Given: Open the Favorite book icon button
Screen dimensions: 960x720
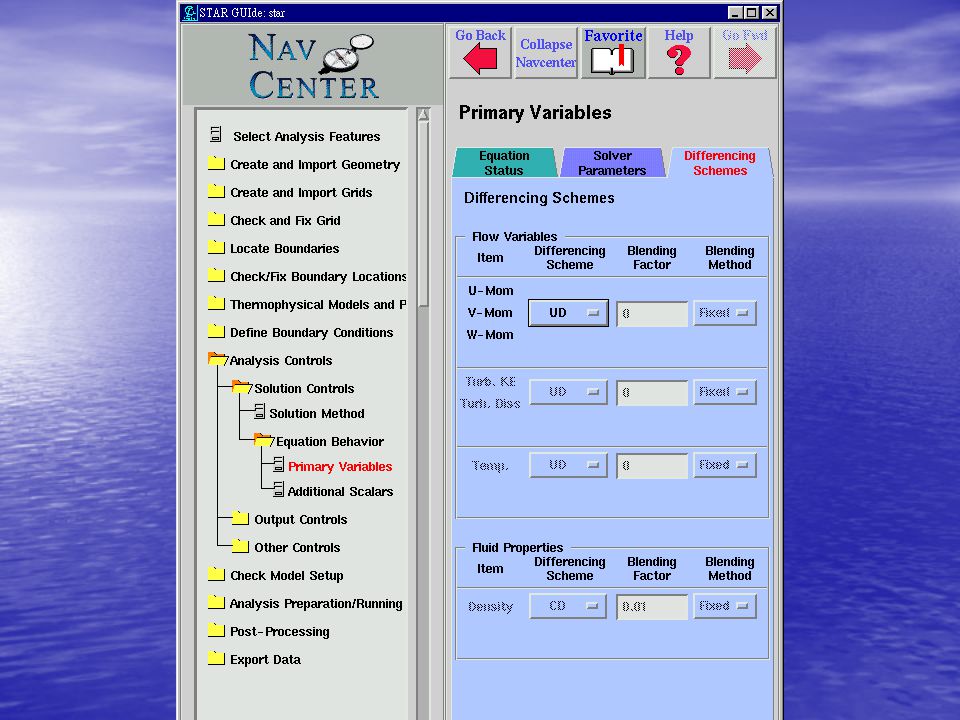Looking at the screenshot, I should pos(613,53).
